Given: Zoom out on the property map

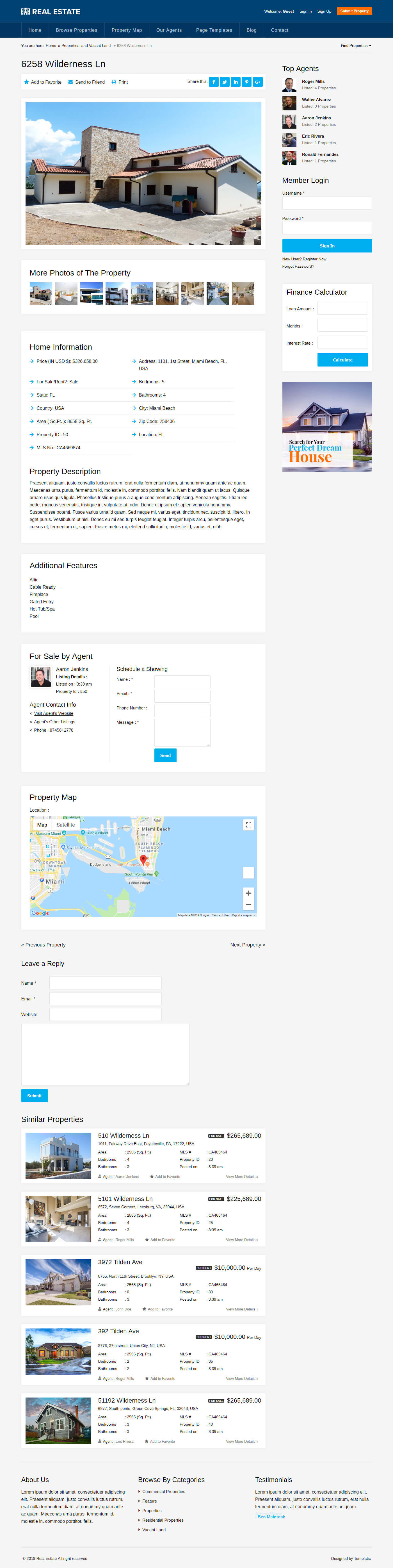Looking at the screenshot, I should 248,905.
